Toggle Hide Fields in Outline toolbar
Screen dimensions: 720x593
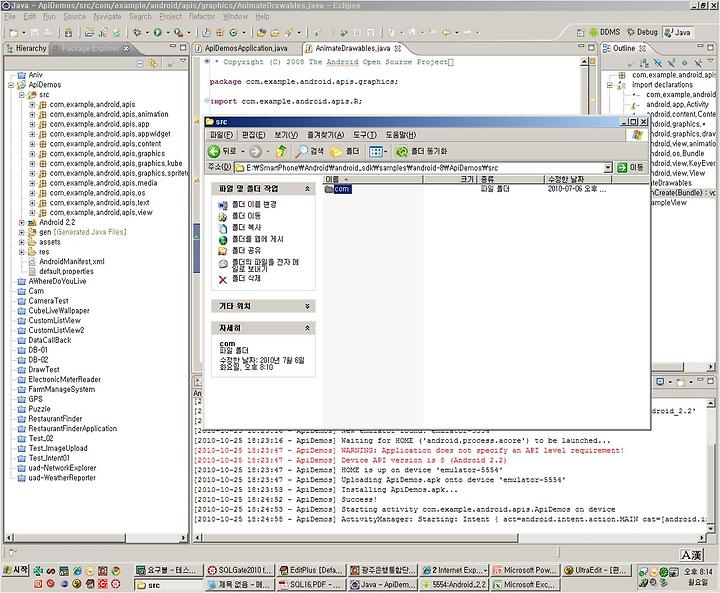point(658,62)
